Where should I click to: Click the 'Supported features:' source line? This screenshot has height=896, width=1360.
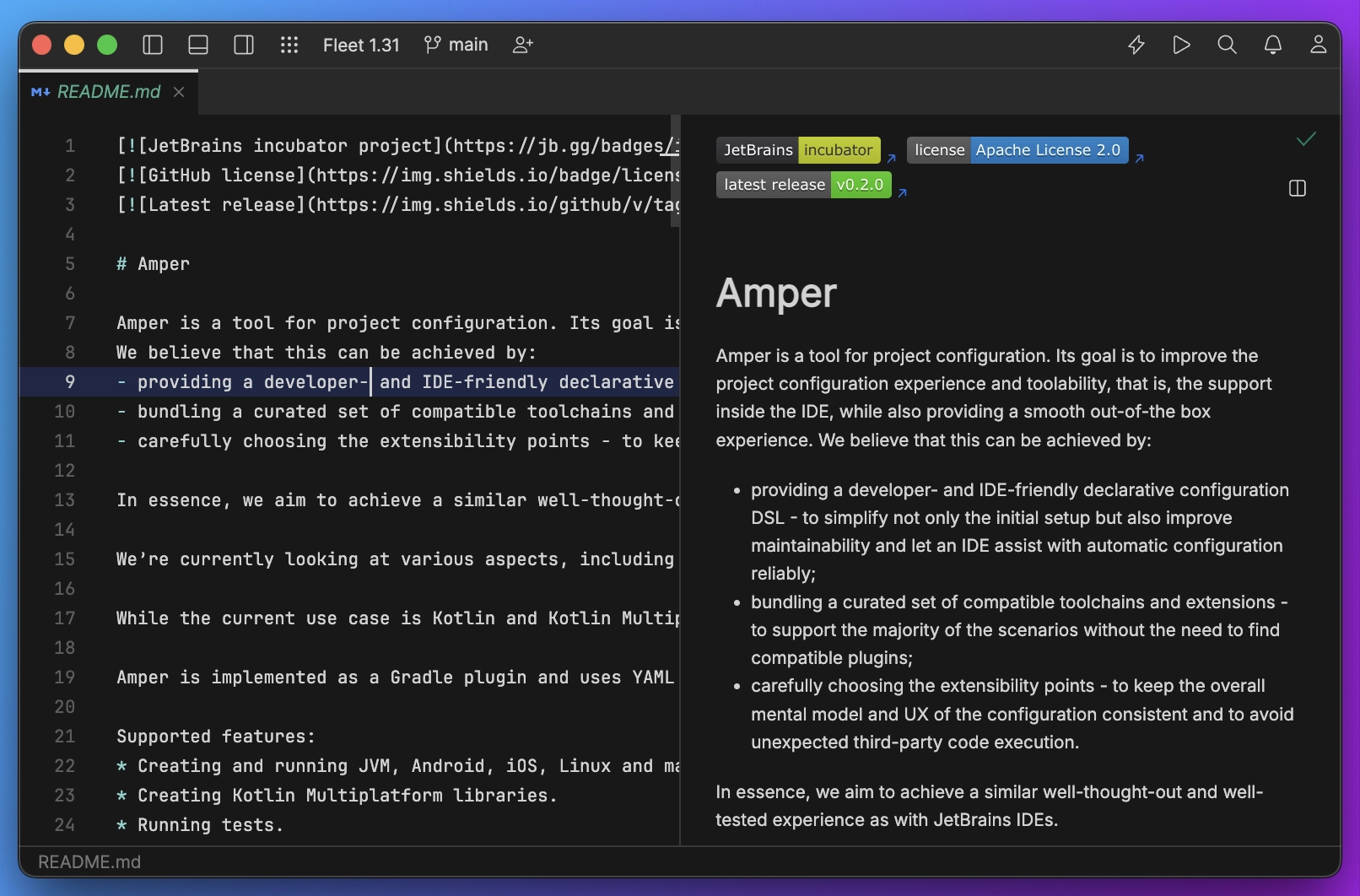(x=216, y=737)
